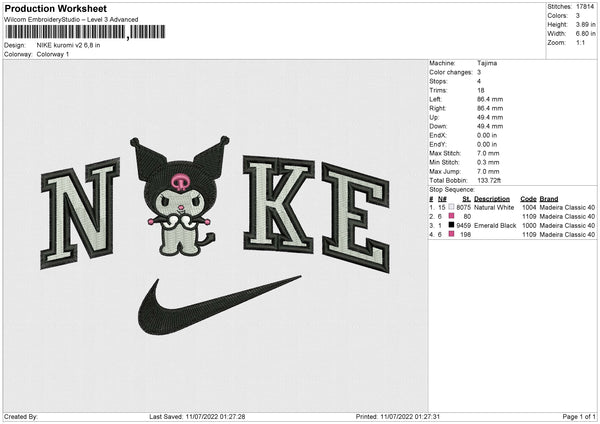Click the Up label in machine stats
Viewport: 600px width, 424px height.
(434, 117)
